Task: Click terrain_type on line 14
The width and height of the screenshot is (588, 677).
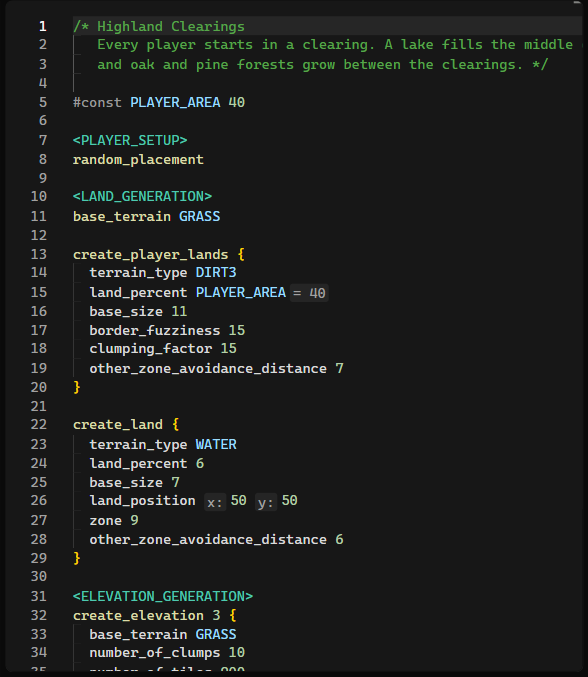Action: 138,272
